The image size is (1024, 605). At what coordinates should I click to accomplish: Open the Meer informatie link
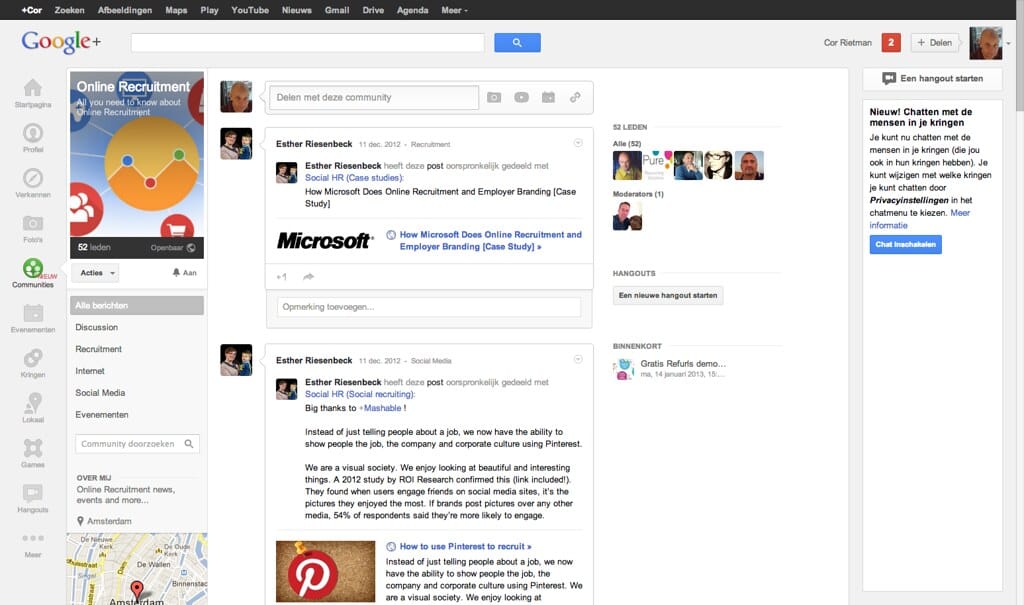(x=920, y=219)
